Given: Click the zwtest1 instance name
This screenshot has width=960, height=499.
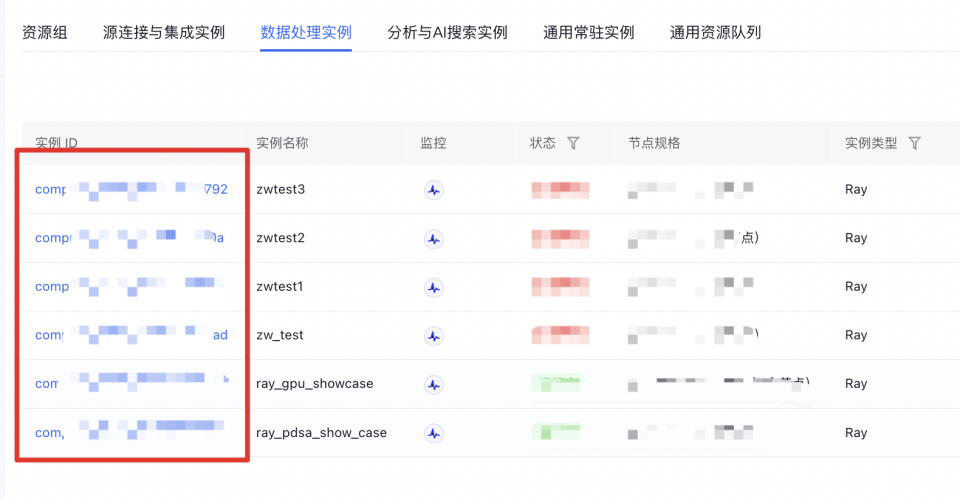Looking at the screenshot, I should [280, 286].
